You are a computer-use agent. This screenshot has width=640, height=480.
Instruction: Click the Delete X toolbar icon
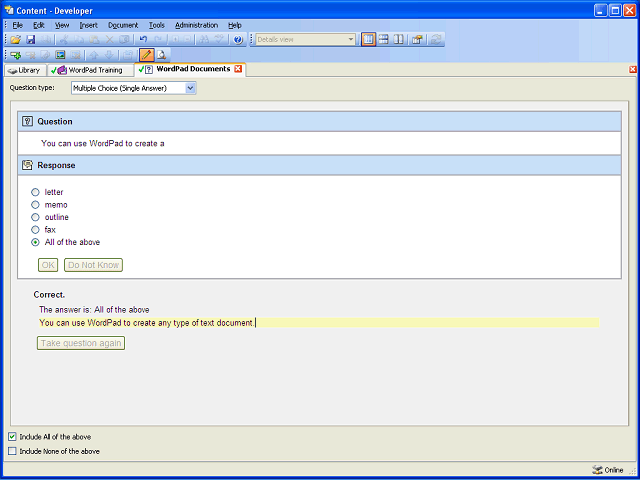click(109, 40)
